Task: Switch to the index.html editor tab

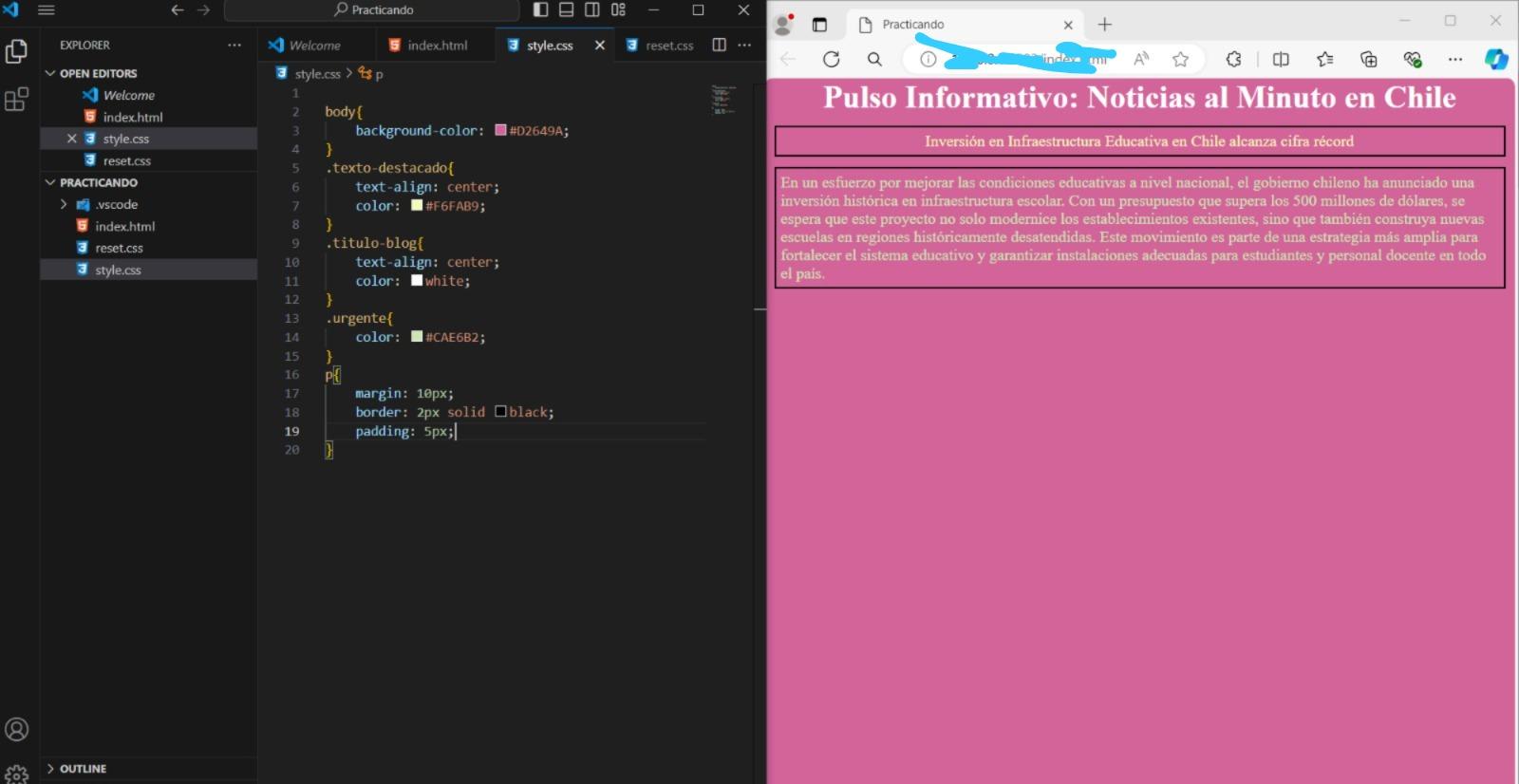Action: (x=436, y=45)
